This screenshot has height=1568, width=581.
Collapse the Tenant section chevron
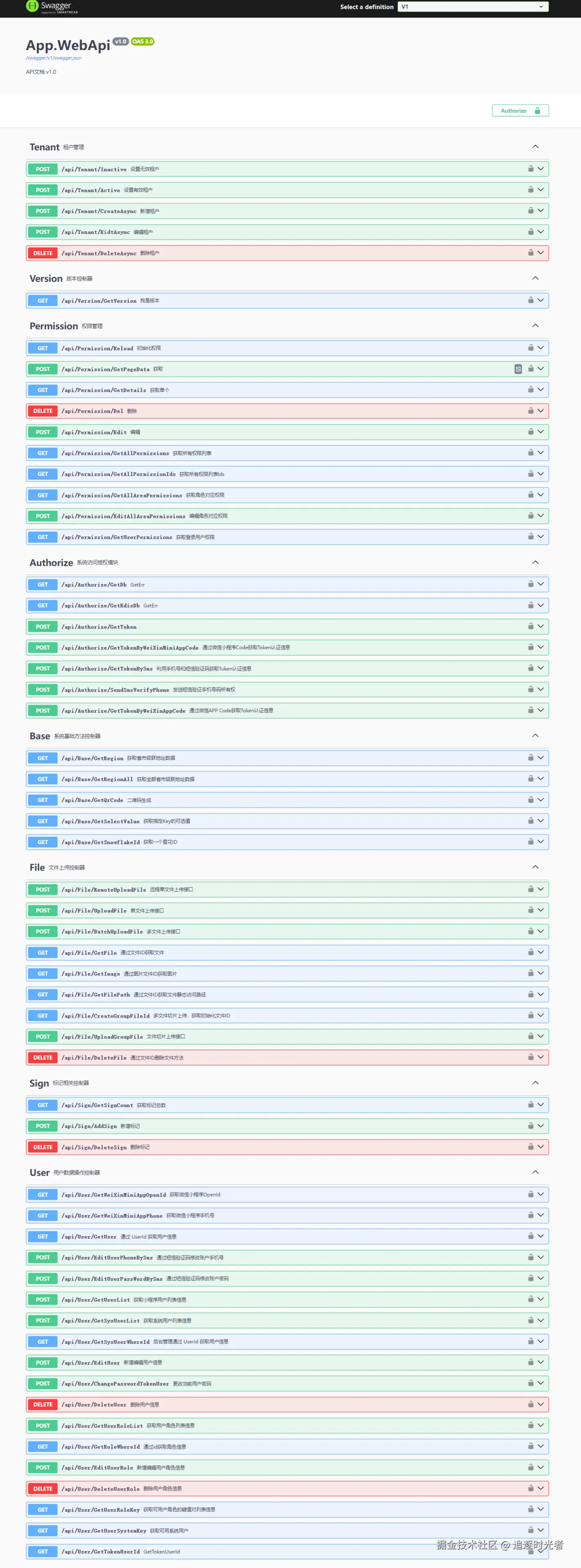[535, 147]
